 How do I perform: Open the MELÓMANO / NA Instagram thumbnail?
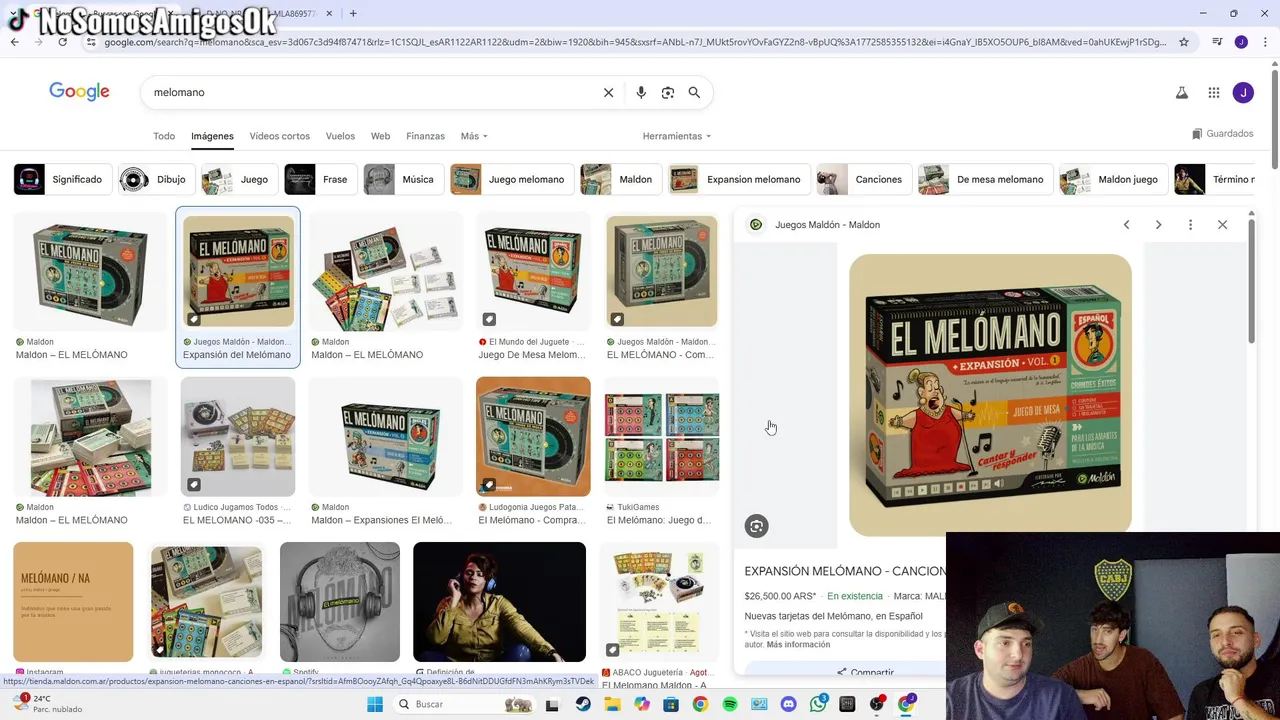coord(73,602)
